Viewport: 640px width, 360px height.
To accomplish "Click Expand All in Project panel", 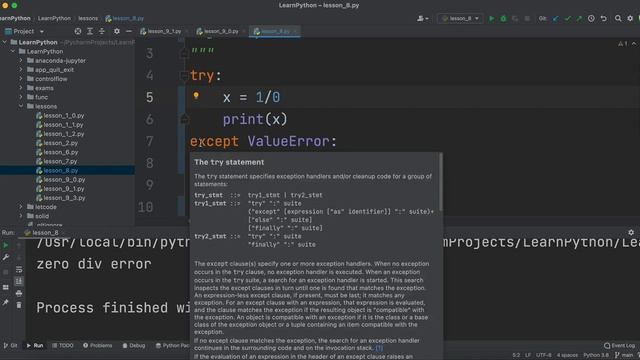I will (x=90, y=31).
